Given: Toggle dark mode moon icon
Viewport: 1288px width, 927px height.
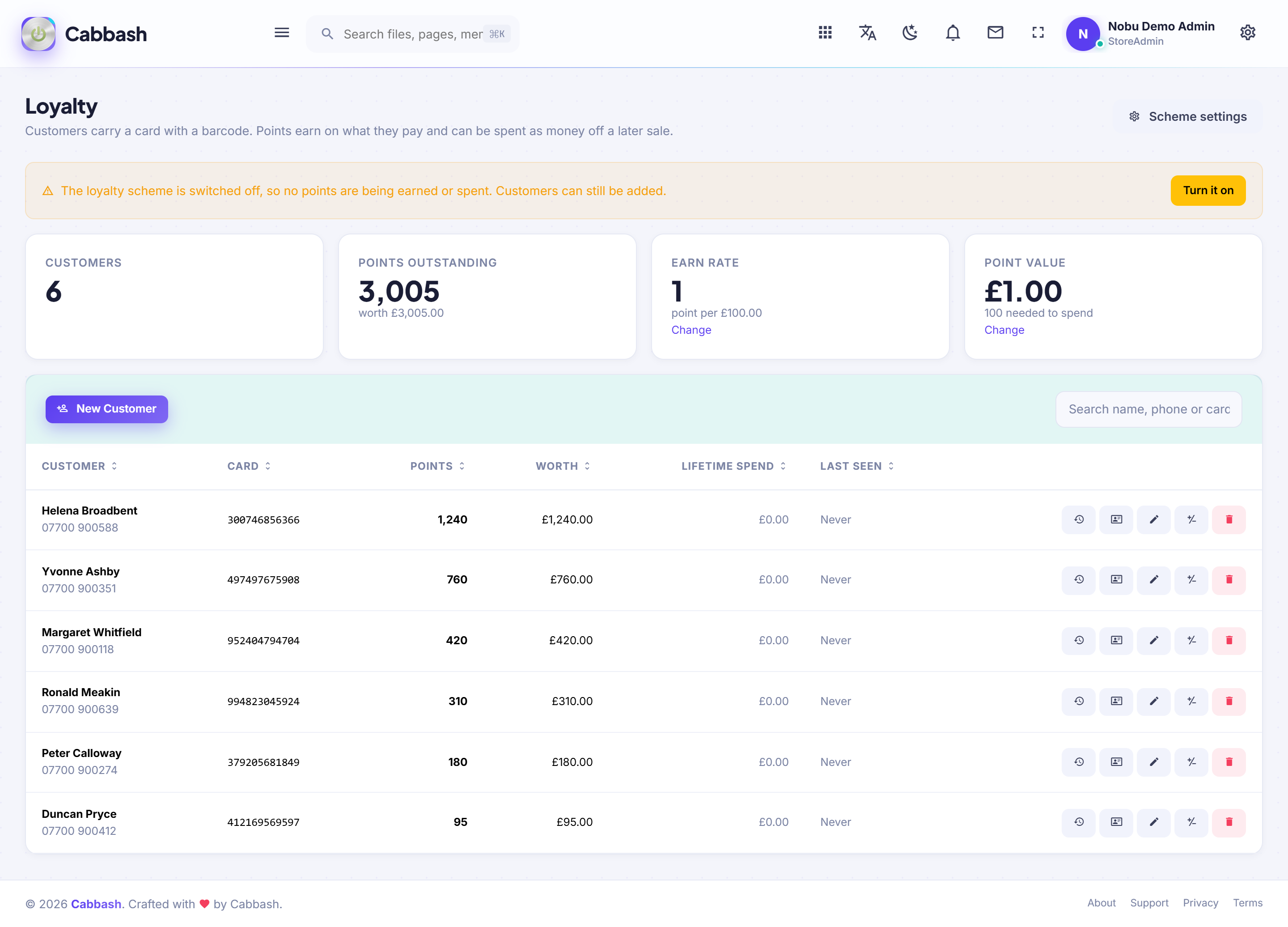Looking at the screenshot, I should tap(911, 33).
